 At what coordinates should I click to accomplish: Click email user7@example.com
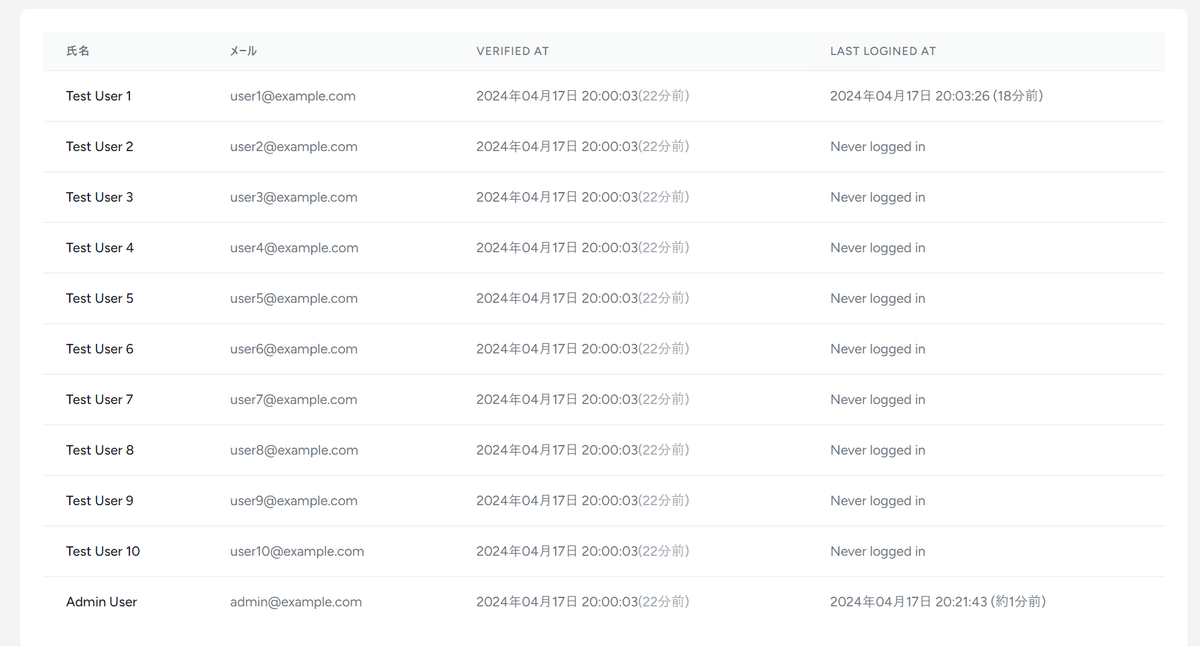click(x=294, y=399)
